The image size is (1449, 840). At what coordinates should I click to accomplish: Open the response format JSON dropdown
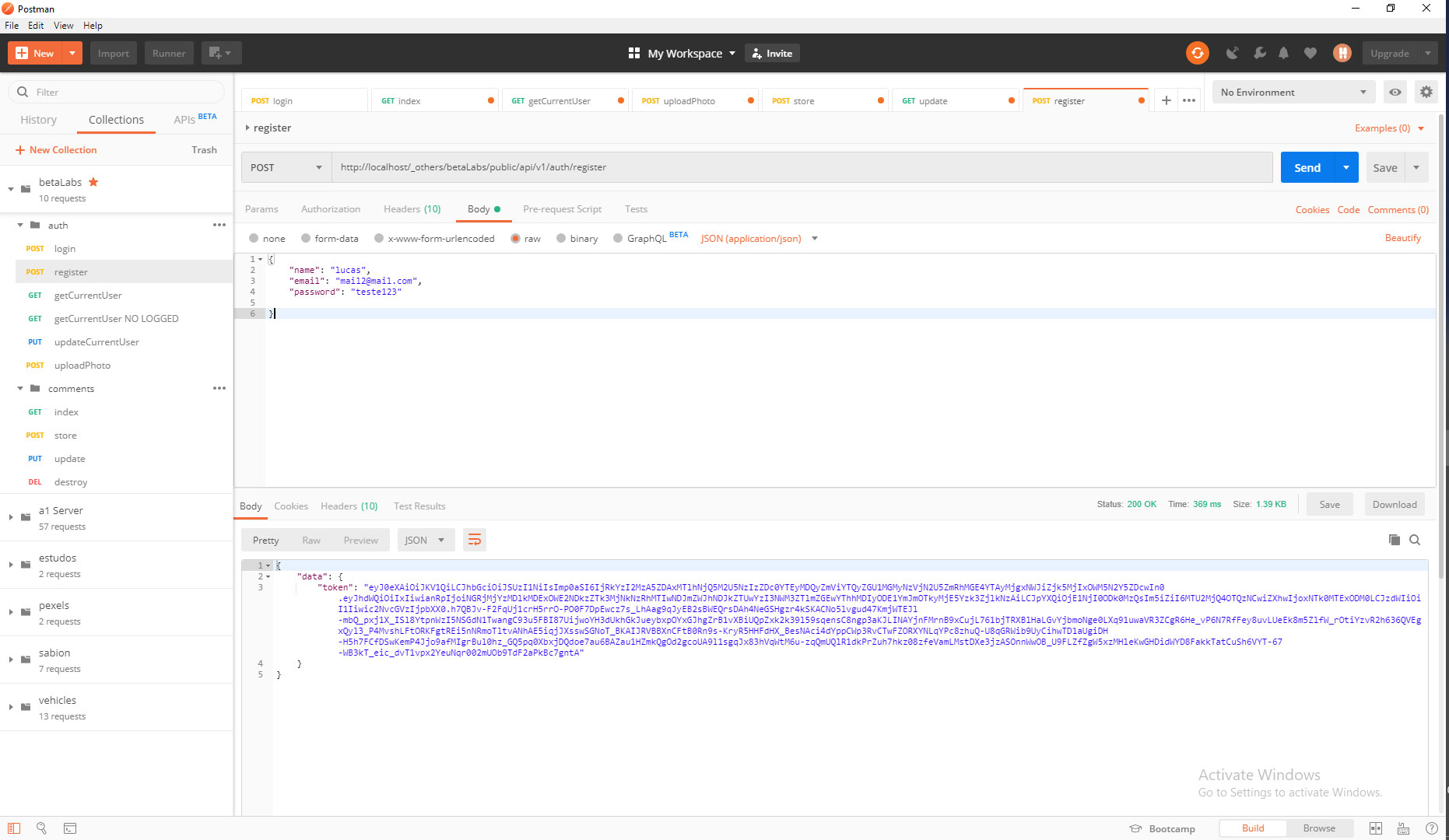coord(424,540)
